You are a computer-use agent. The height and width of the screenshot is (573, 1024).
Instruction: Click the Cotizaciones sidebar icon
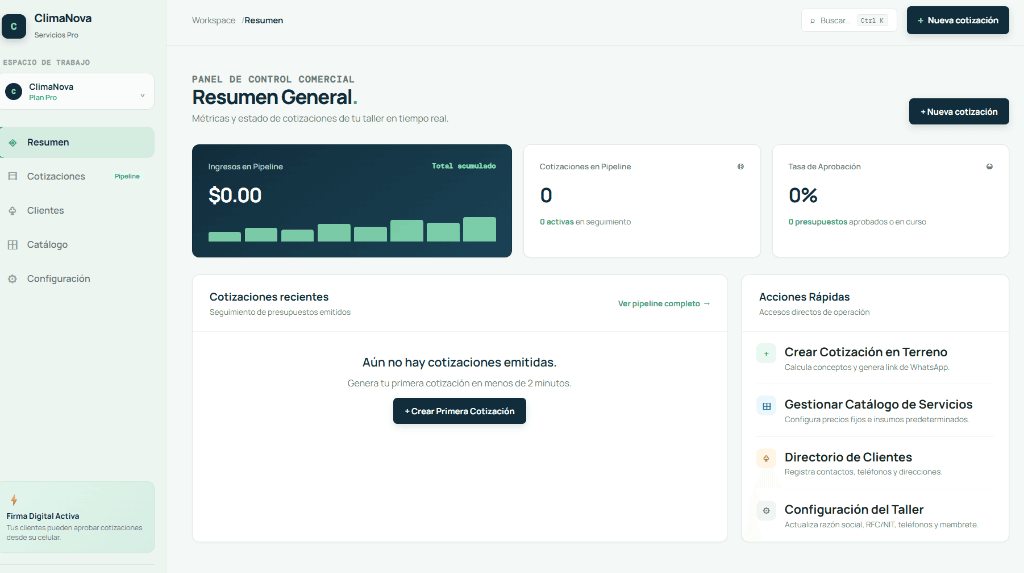[x=12, y=176]
